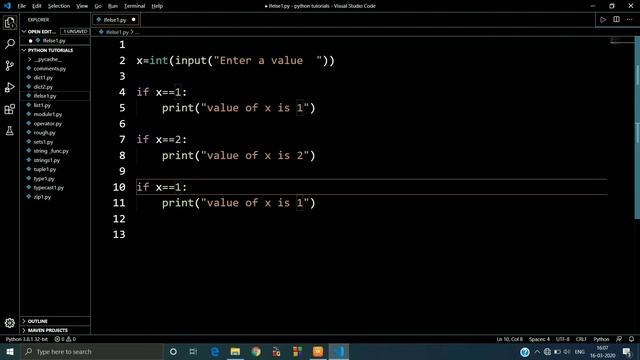Change encoding UTF-8

coord(562,339)
